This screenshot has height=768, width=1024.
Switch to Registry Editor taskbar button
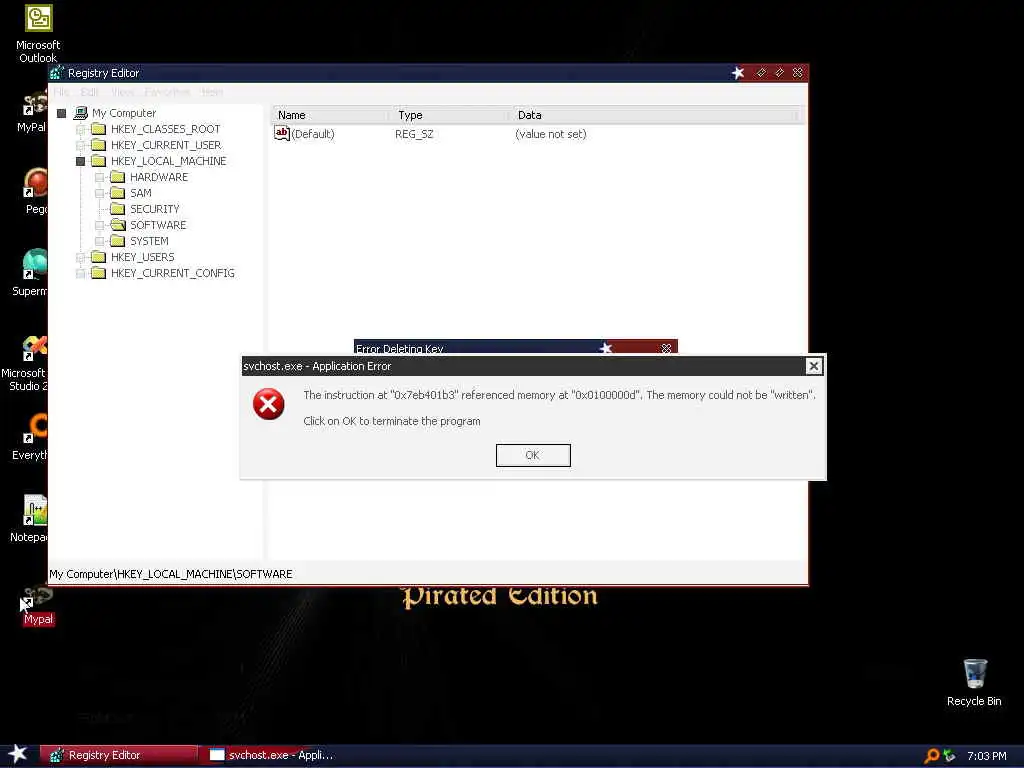(119, 755)
